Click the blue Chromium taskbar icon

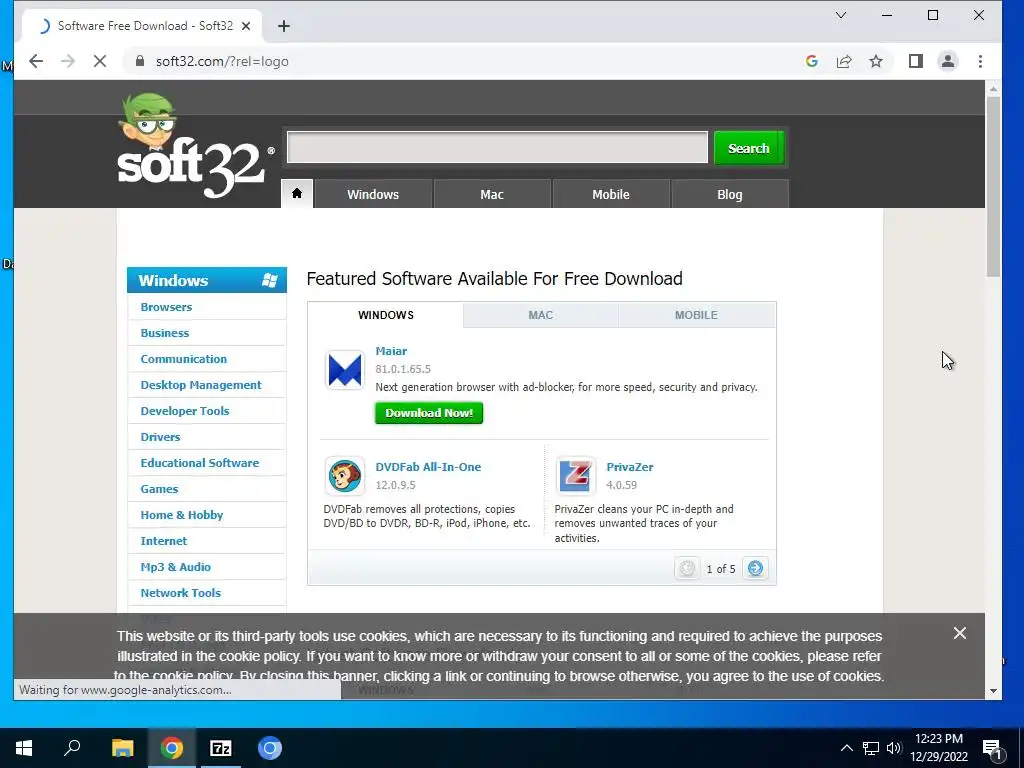coord(270,748)
